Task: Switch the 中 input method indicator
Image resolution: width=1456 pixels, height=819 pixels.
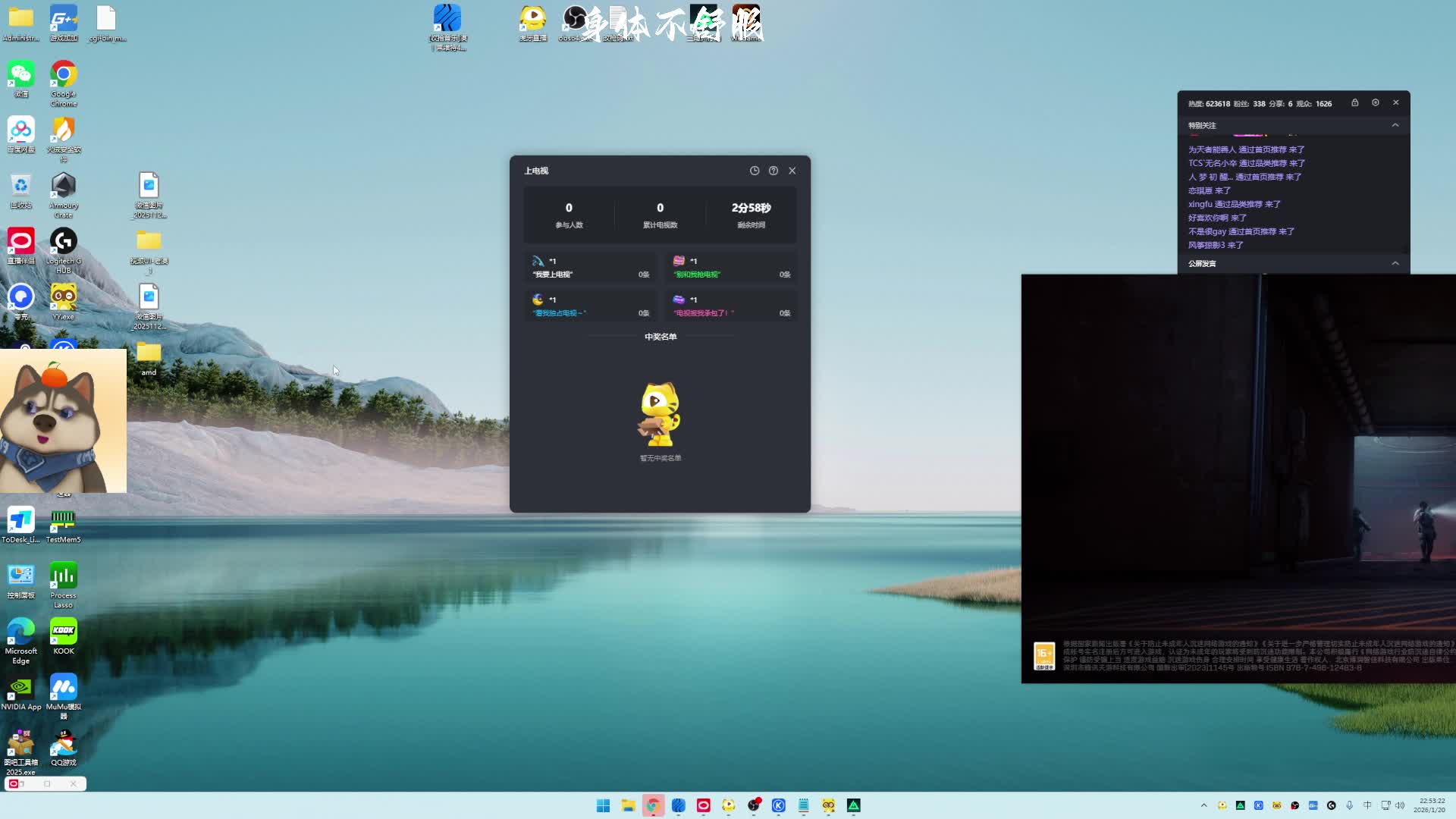Action: tap(1367, 805)
